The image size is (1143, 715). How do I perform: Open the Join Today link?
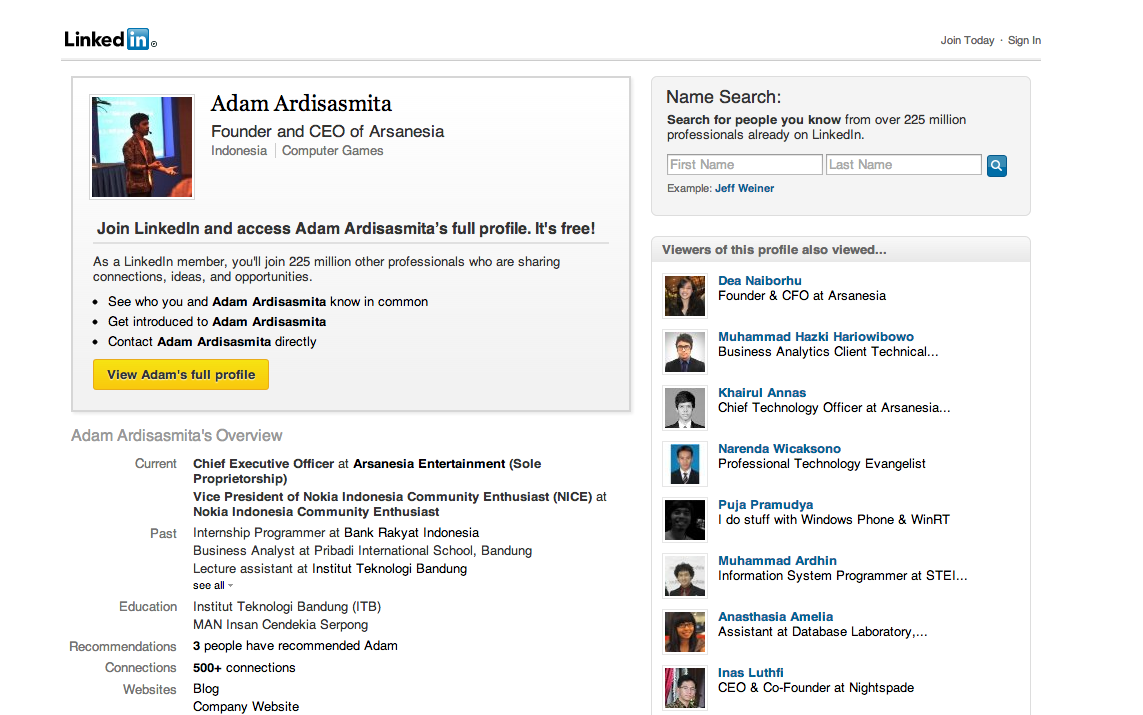967,41
